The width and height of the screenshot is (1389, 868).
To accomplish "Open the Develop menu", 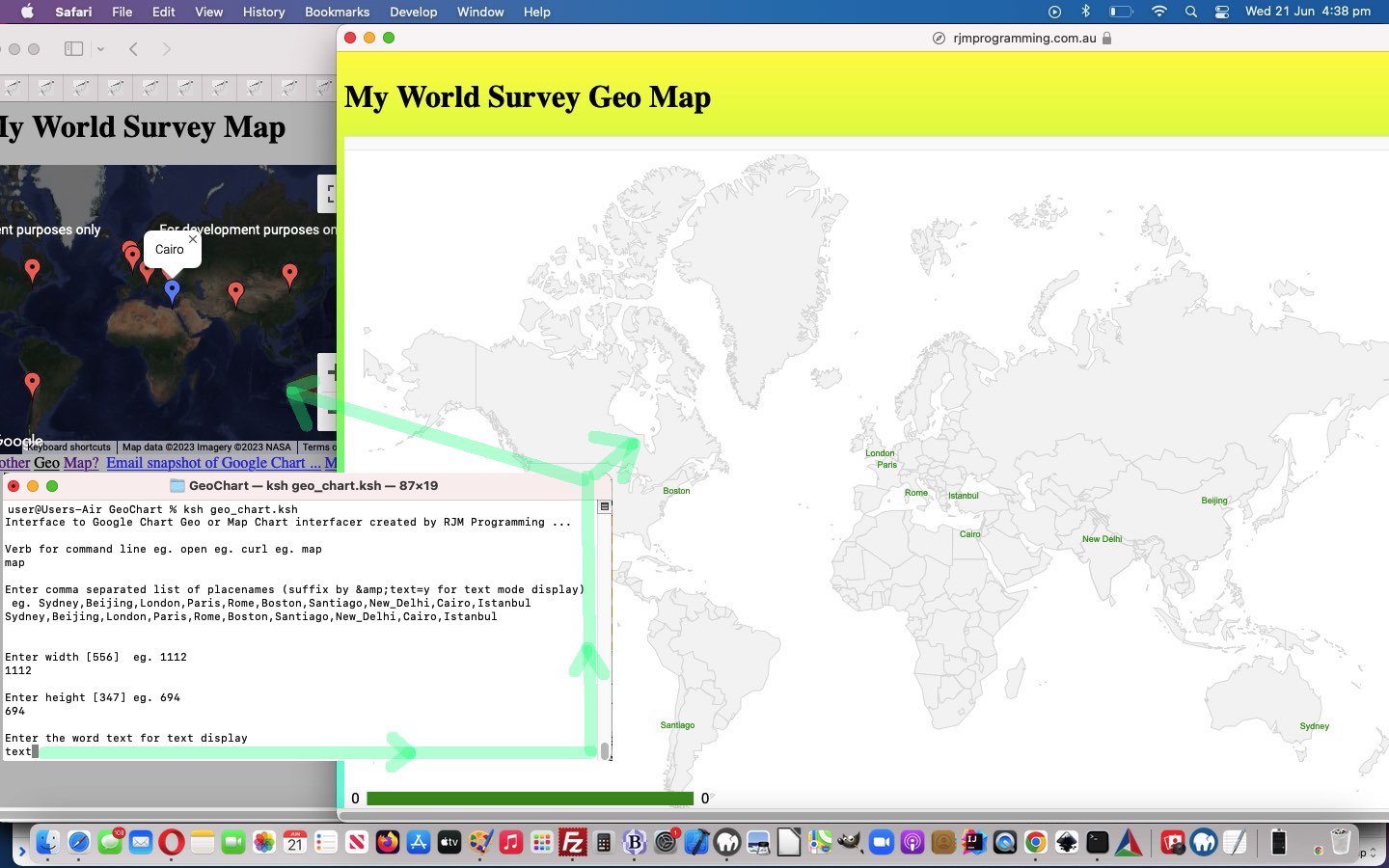I will pyautogui.click(x=413, y=12).
